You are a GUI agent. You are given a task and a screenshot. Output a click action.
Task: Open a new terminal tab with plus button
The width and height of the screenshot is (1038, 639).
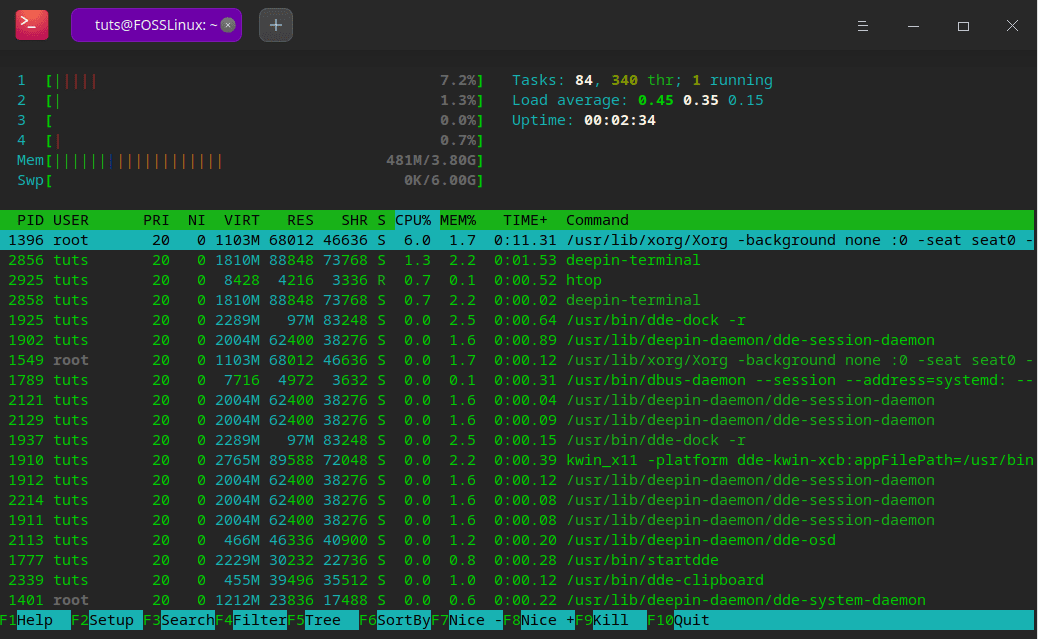(x=275, y=25)
